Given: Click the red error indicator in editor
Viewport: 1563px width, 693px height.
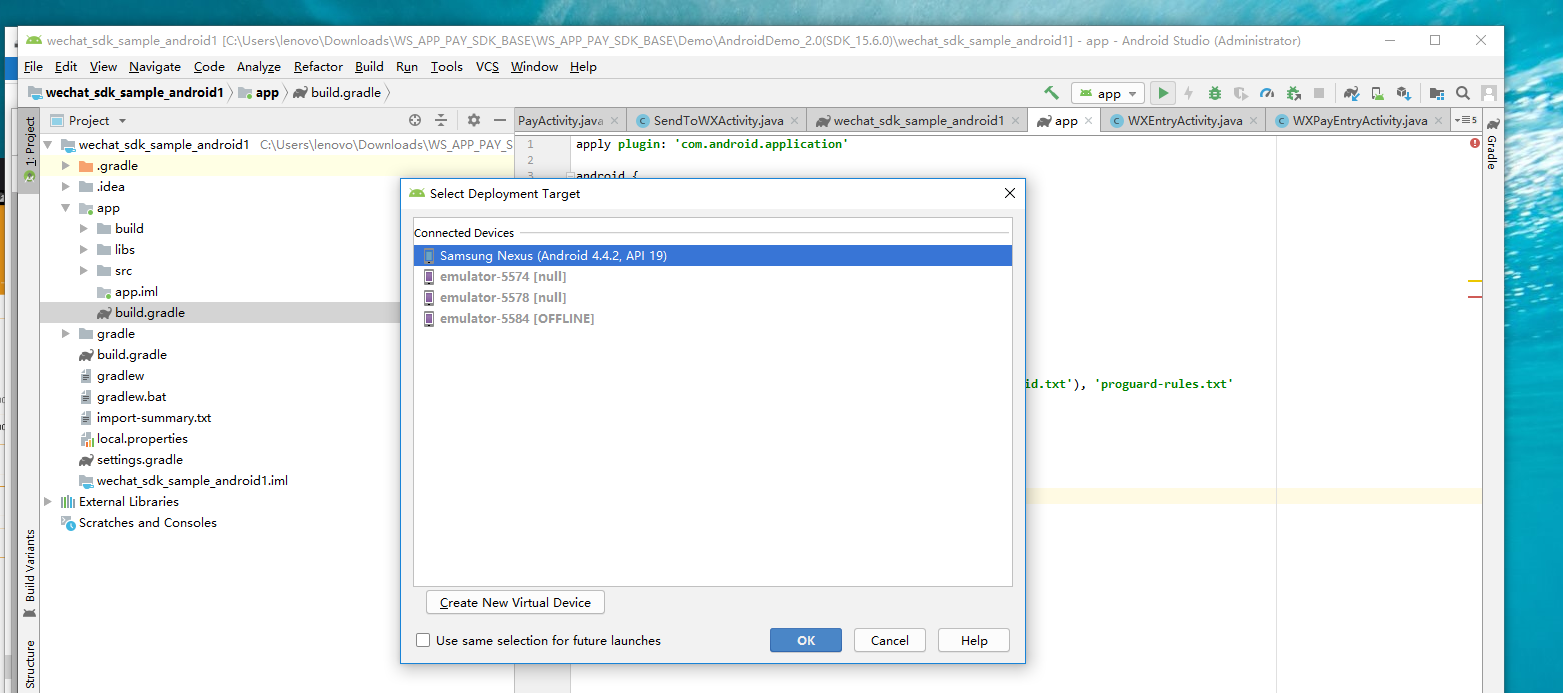Looking at the screenshot, I should coord(1475,144).
